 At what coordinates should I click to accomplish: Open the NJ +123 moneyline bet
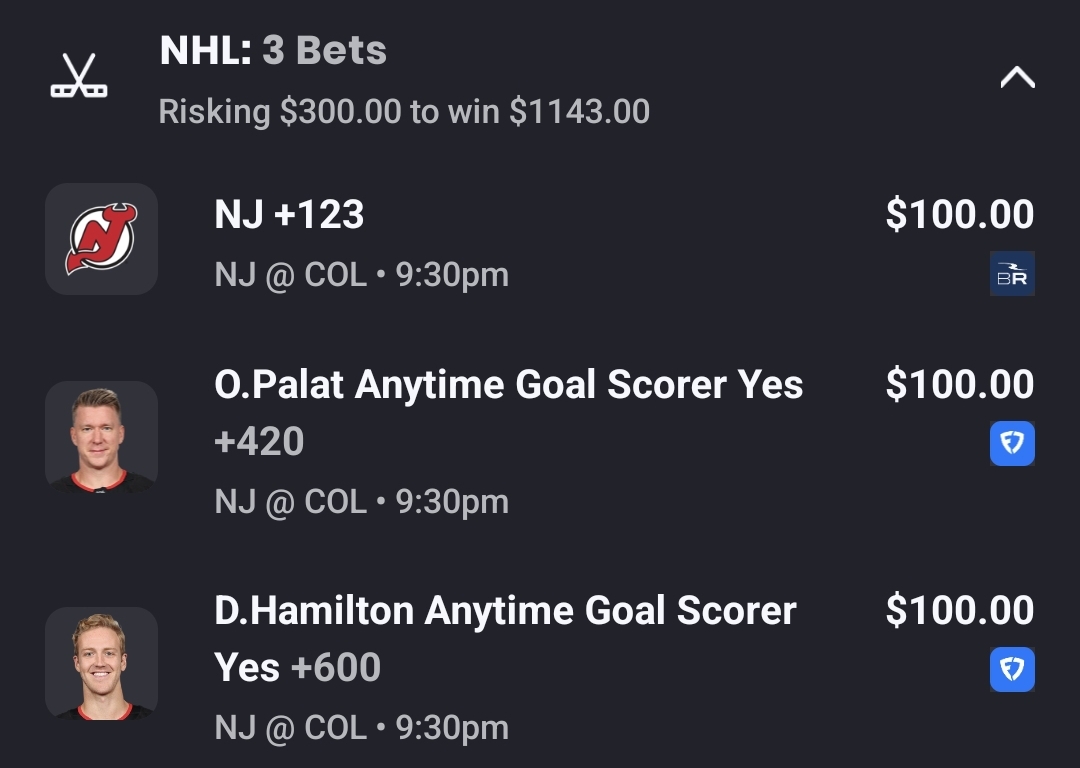click(x=289, y=215)
